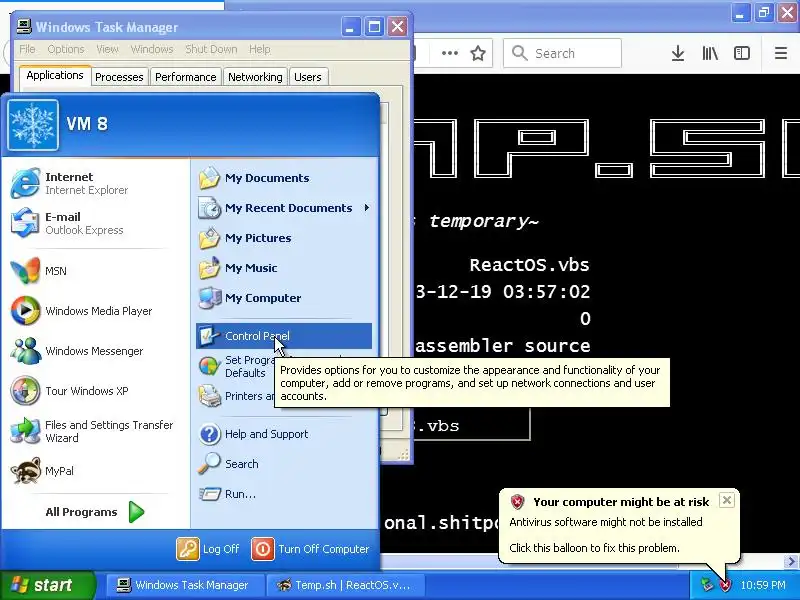
Task: Open Task Manager View menu
Action: pyautogui.click(x=107, y=49)
